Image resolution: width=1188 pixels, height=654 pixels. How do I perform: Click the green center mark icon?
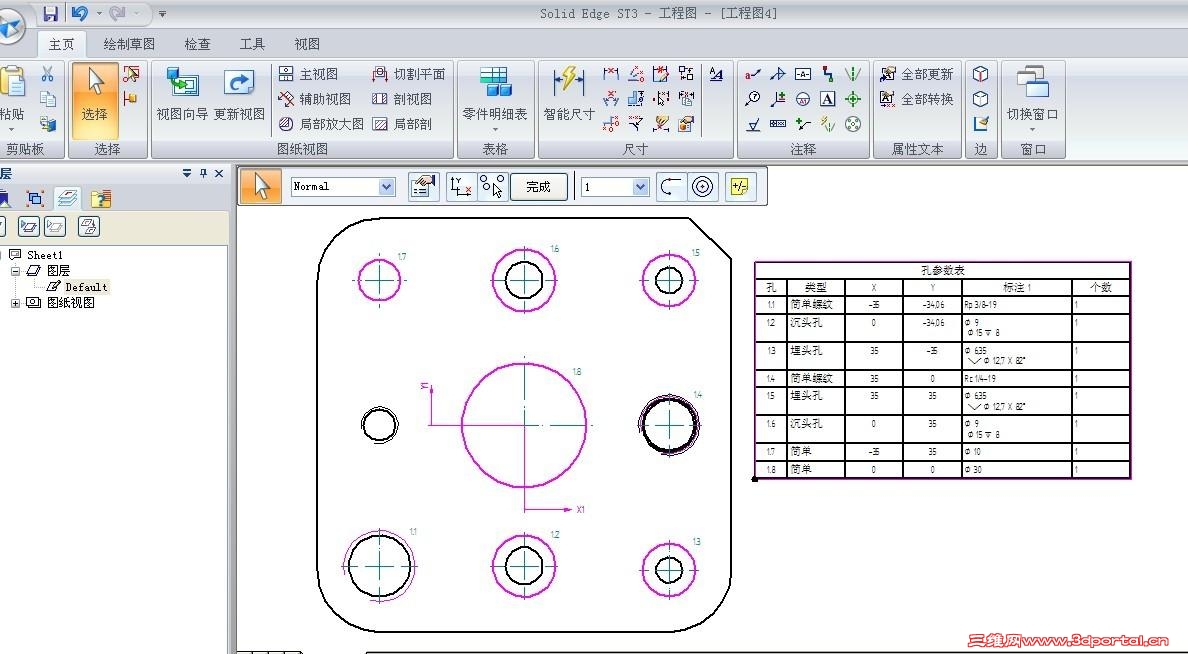(853, 99)
